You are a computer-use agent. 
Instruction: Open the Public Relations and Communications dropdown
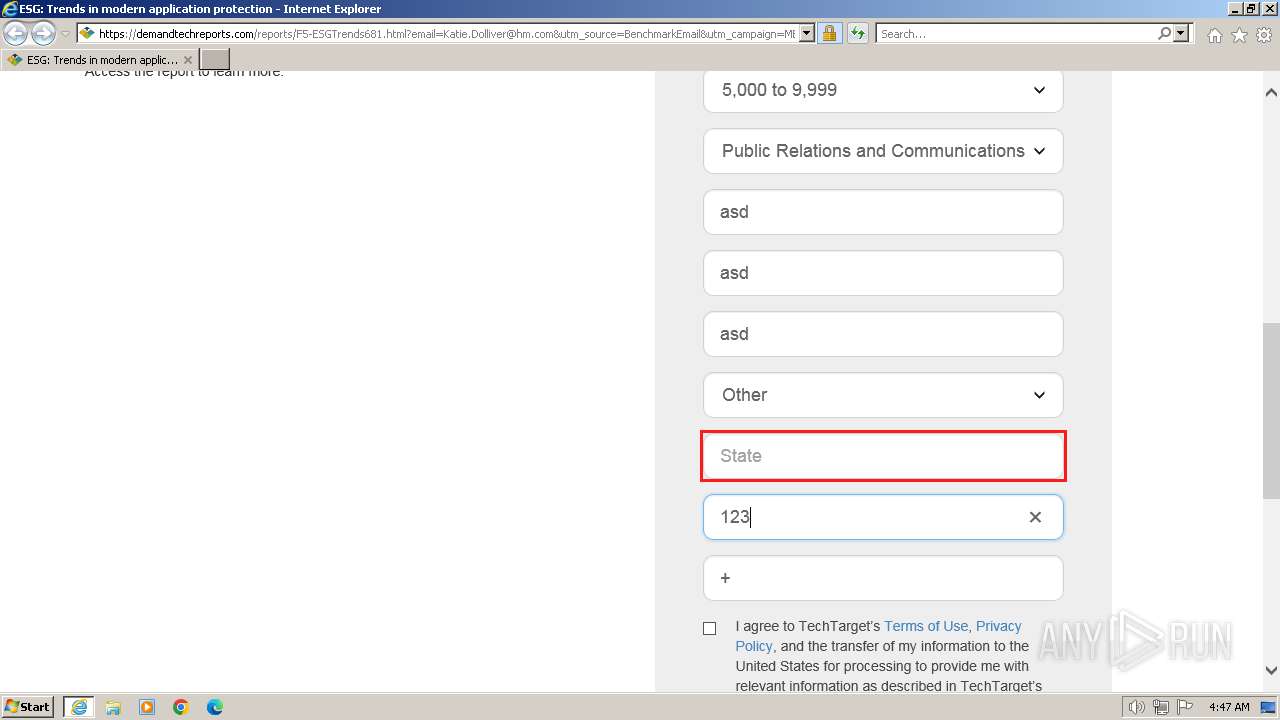pyautogui.click(x=883, y=151)
